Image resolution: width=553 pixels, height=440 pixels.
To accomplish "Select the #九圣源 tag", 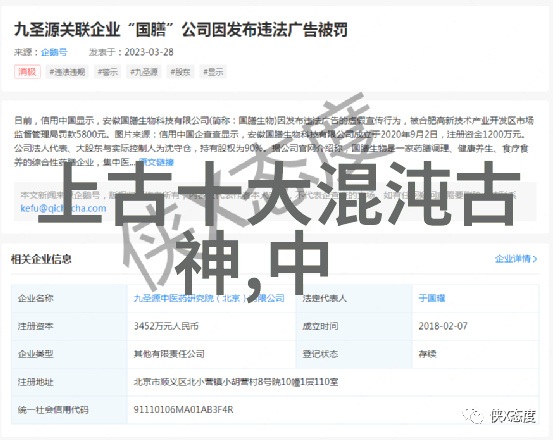I will (x=144, y=72).
